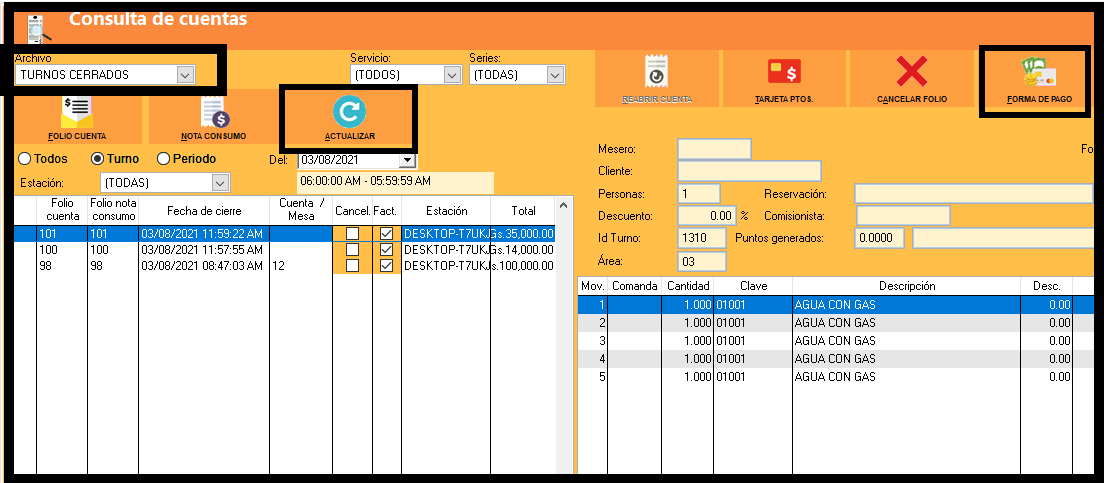Open the Nota Consumo document icon
Screen dimensions: 1104x483
[x=215, y=113]
